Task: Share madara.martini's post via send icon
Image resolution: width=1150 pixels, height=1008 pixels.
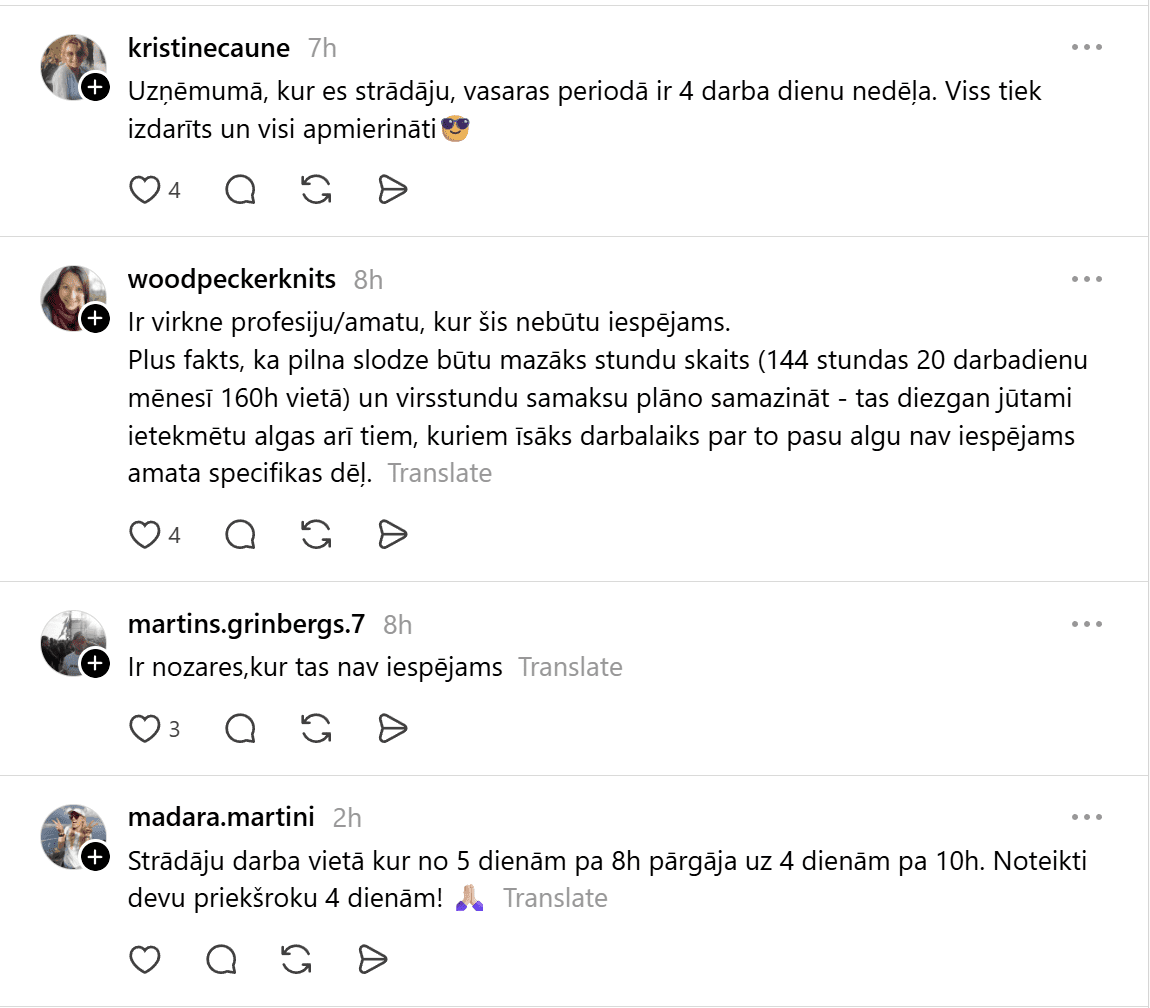Action: pyautogui.click(x=373, y=960)
